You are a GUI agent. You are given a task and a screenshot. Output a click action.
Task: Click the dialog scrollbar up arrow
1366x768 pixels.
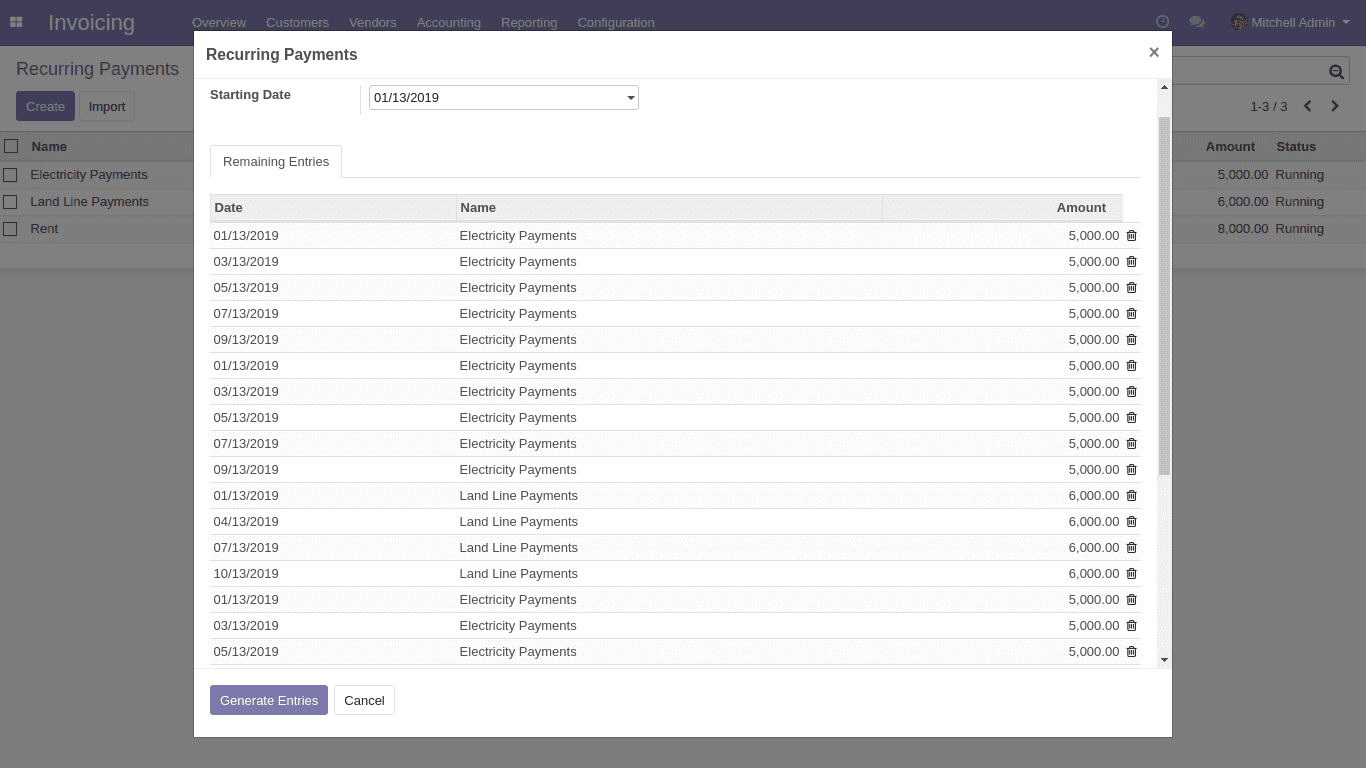1164,88
